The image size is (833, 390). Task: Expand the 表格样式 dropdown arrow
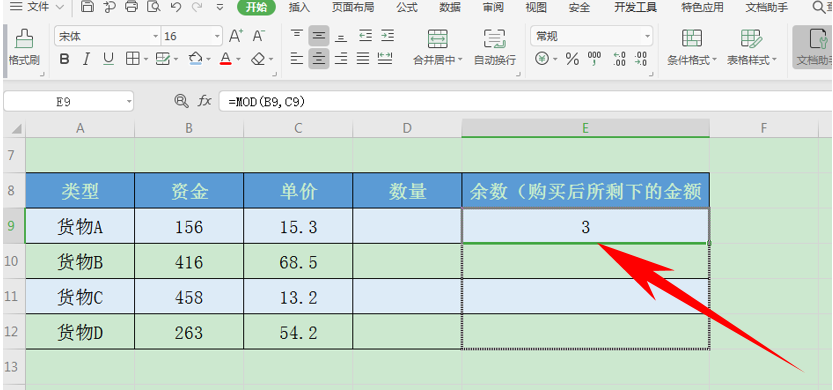tap(774, 60)
